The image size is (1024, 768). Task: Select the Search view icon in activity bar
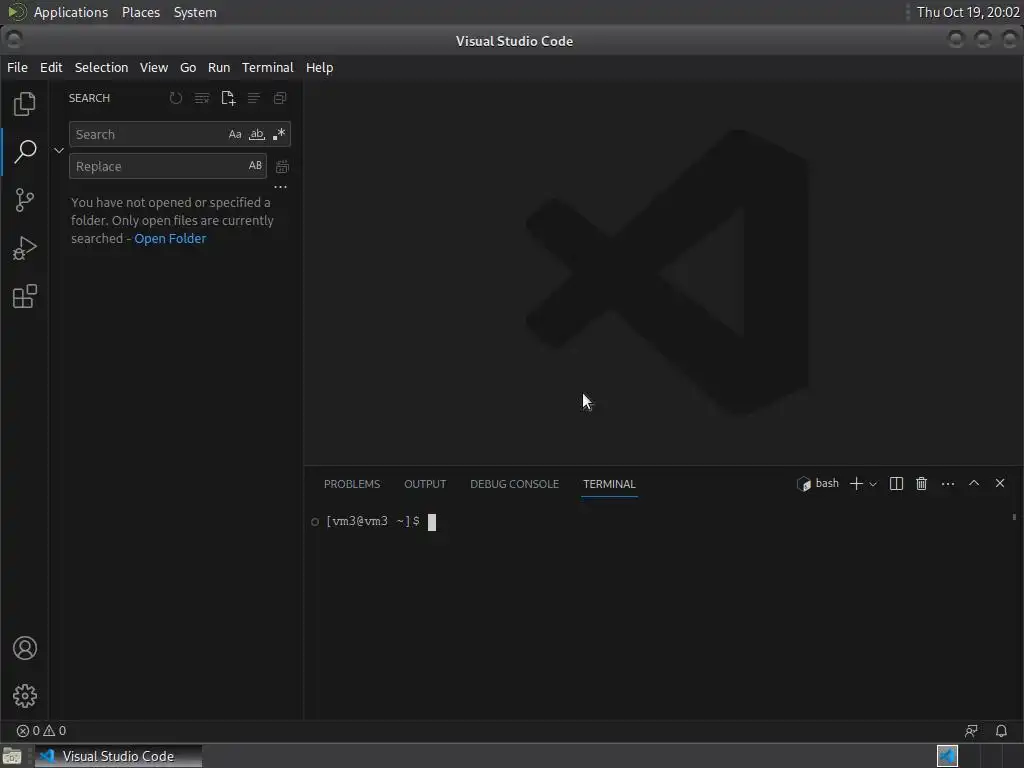24,151
